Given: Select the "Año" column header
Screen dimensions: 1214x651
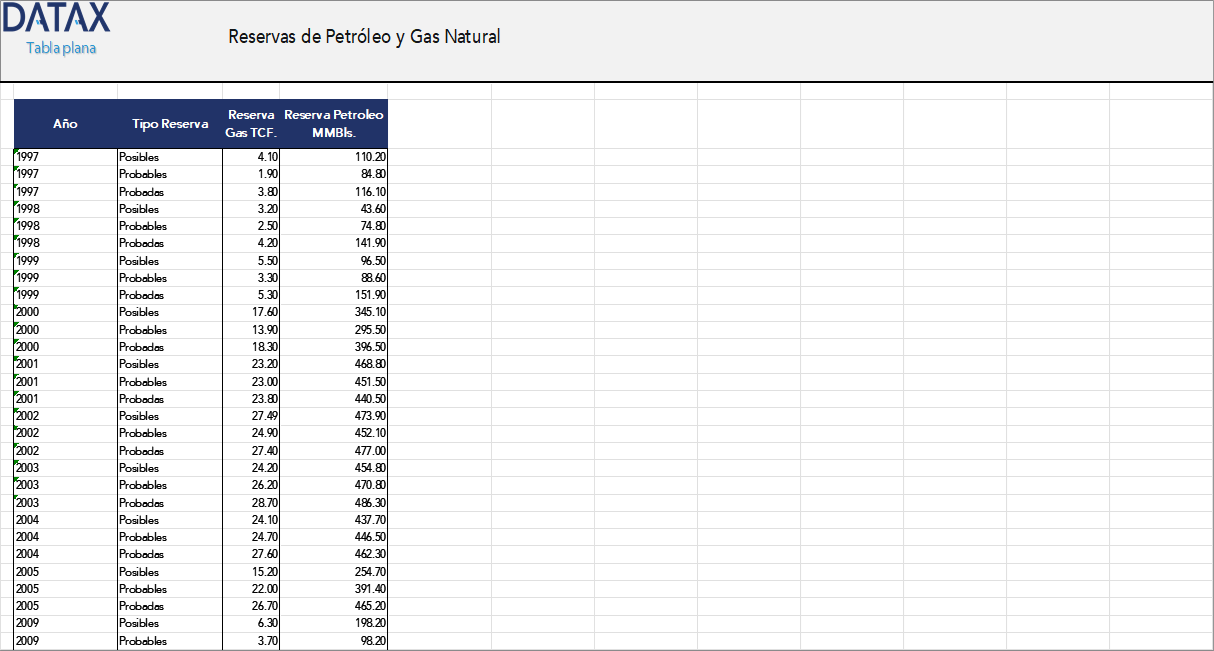Looking at the screenshot, I should (x=64, y=124).
